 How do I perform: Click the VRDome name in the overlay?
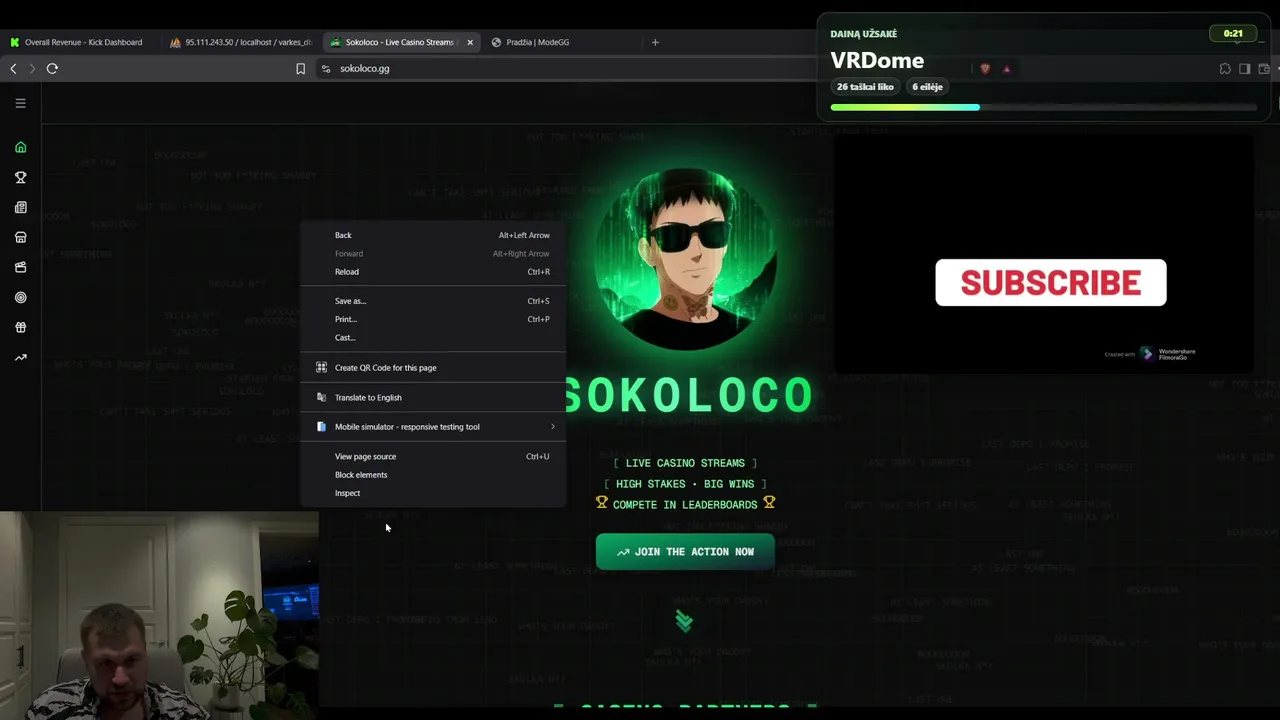pos(877,61)
